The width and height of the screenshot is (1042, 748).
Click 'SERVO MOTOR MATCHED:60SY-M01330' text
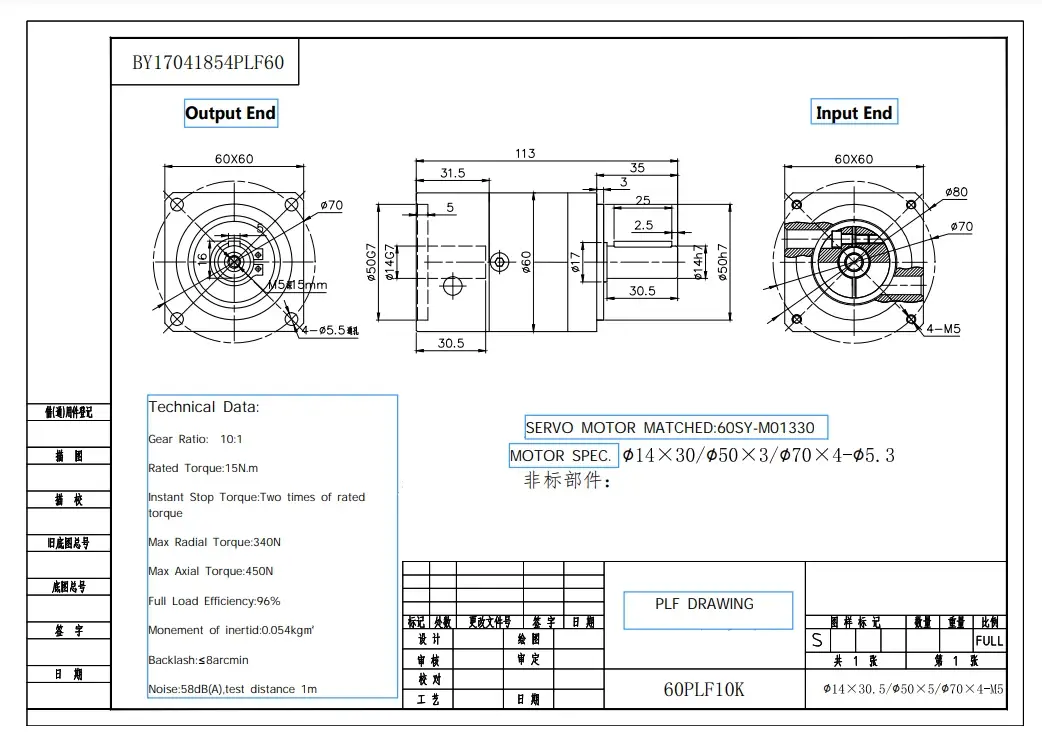point(670,428)
